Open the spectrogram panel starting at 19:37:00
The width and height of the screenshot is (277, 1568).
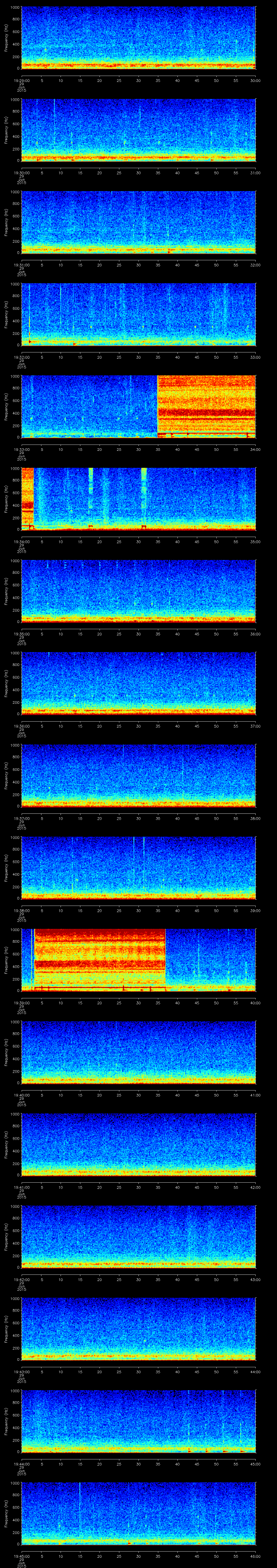[138, 775]
